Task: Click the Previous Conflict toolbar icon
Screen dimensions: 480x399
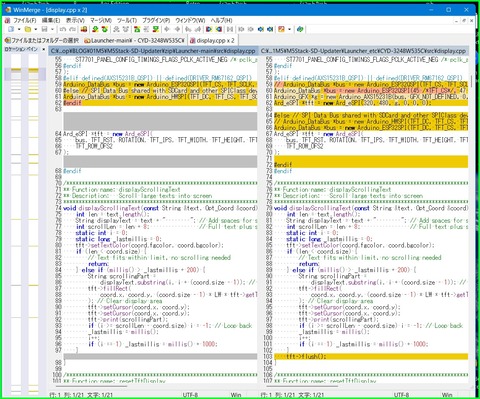Action: tap(126, 29)
